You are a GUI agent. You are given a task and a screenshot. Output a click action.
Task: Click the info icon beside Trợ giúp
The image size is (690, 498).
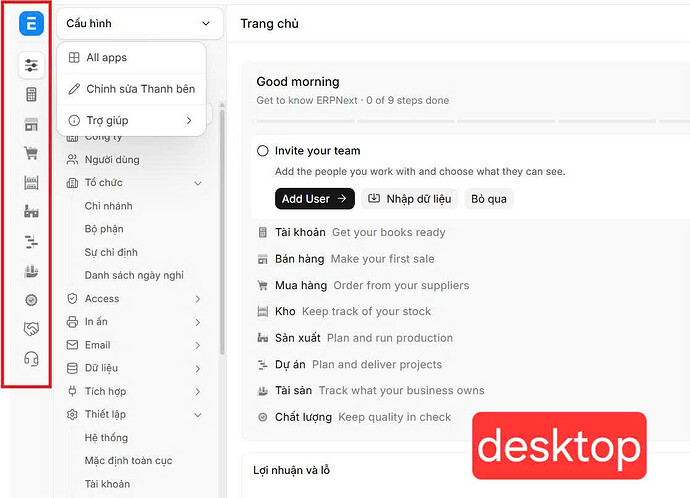74,120
